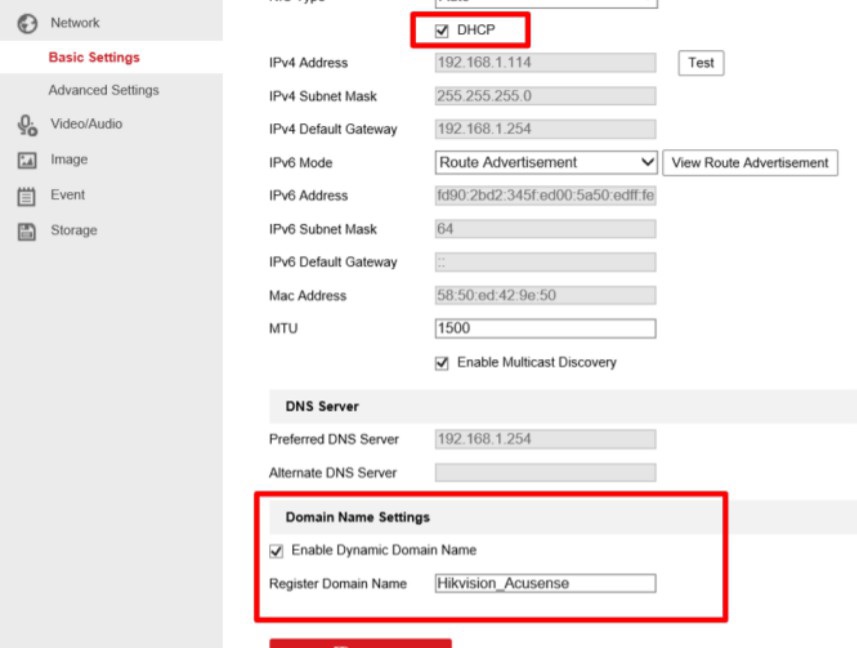Image resolution: width=857 pixels, height=648 pixels.
Task: Disable Enable Dynamic Domain Name checkbox
Action: (x=277, y=550)
